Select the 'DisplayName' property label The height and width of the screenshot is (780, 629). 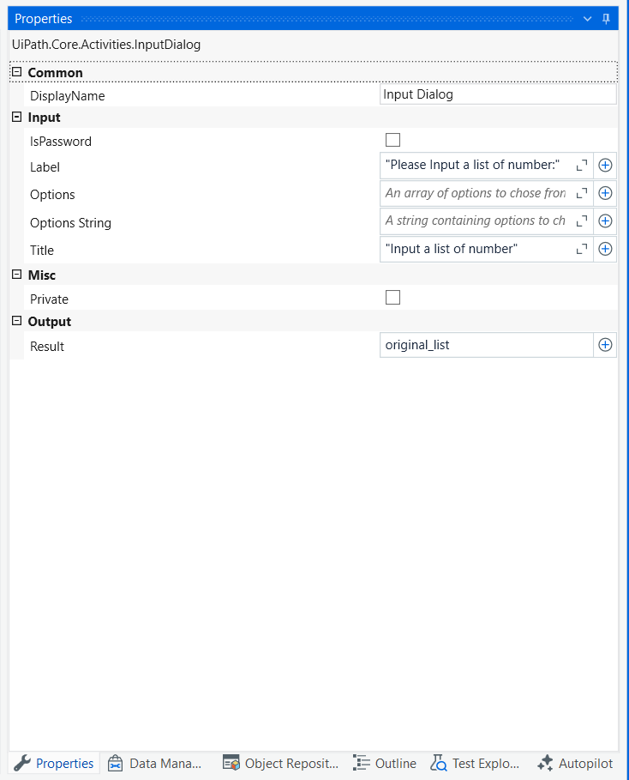[x=67, y=96]
